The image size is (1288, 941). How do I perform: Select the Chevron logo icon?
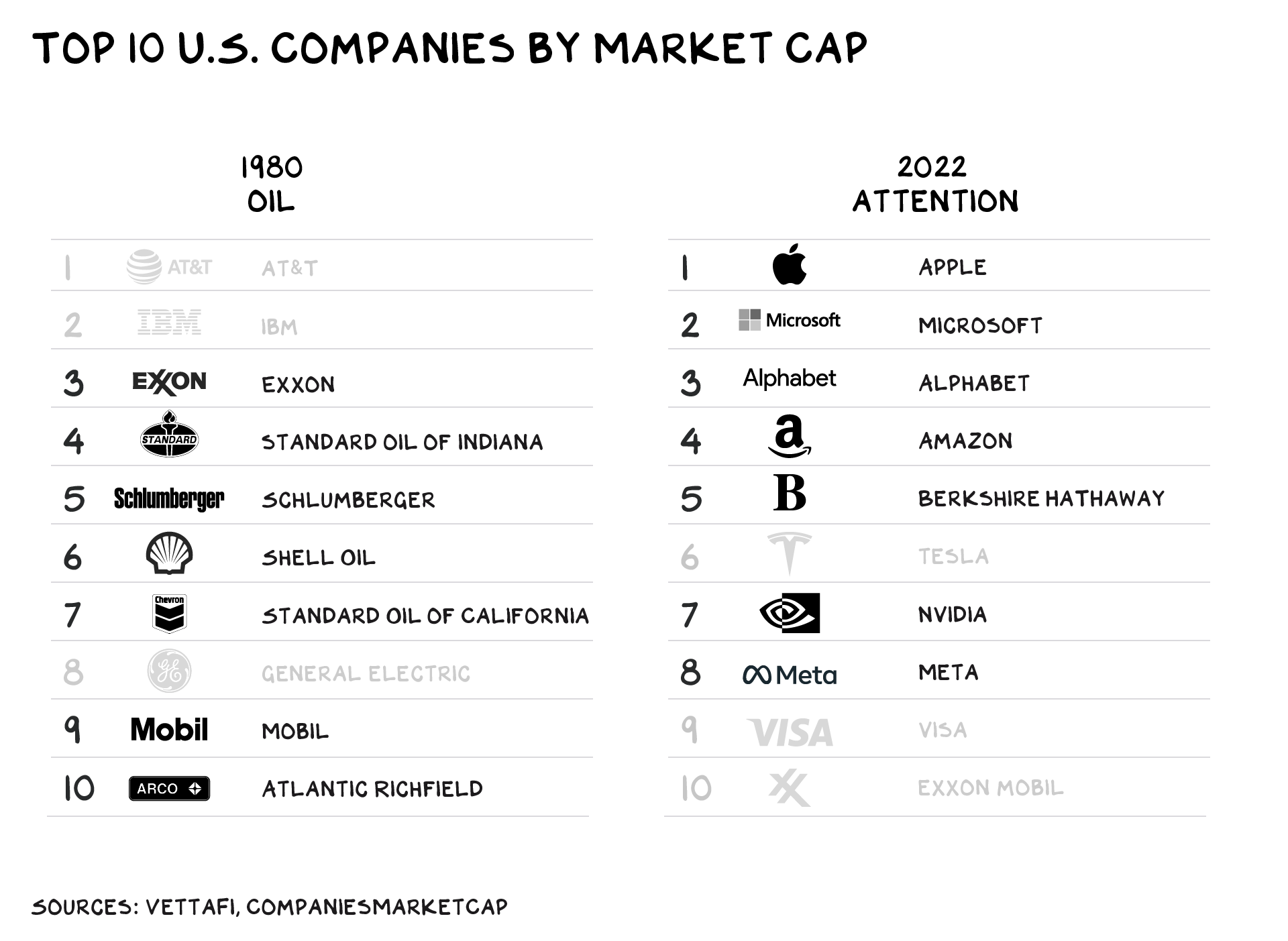tap(169, 613)
